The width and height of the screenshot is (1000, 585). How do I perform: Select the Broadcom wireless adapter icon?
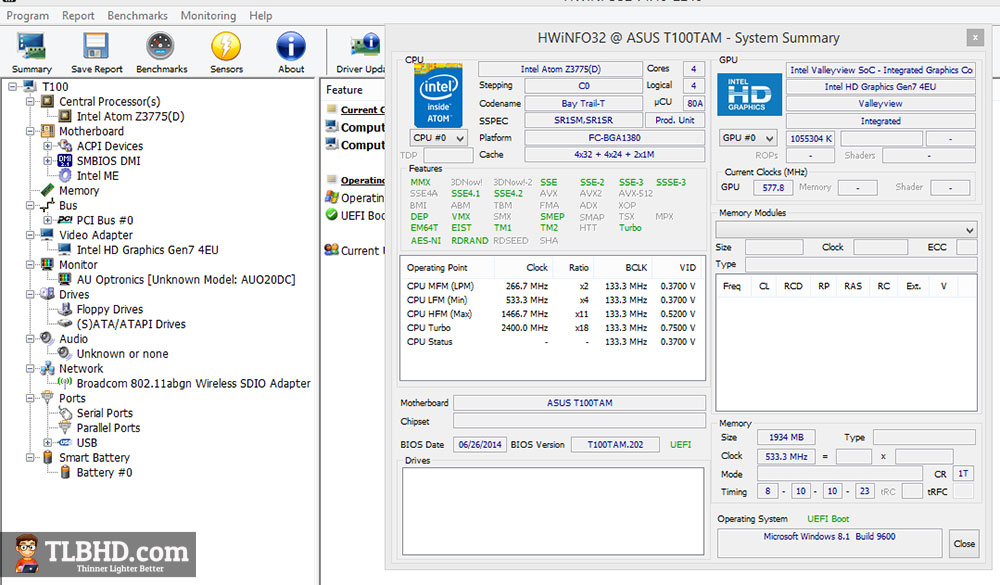pyautogui.click(x=65, y=383)
